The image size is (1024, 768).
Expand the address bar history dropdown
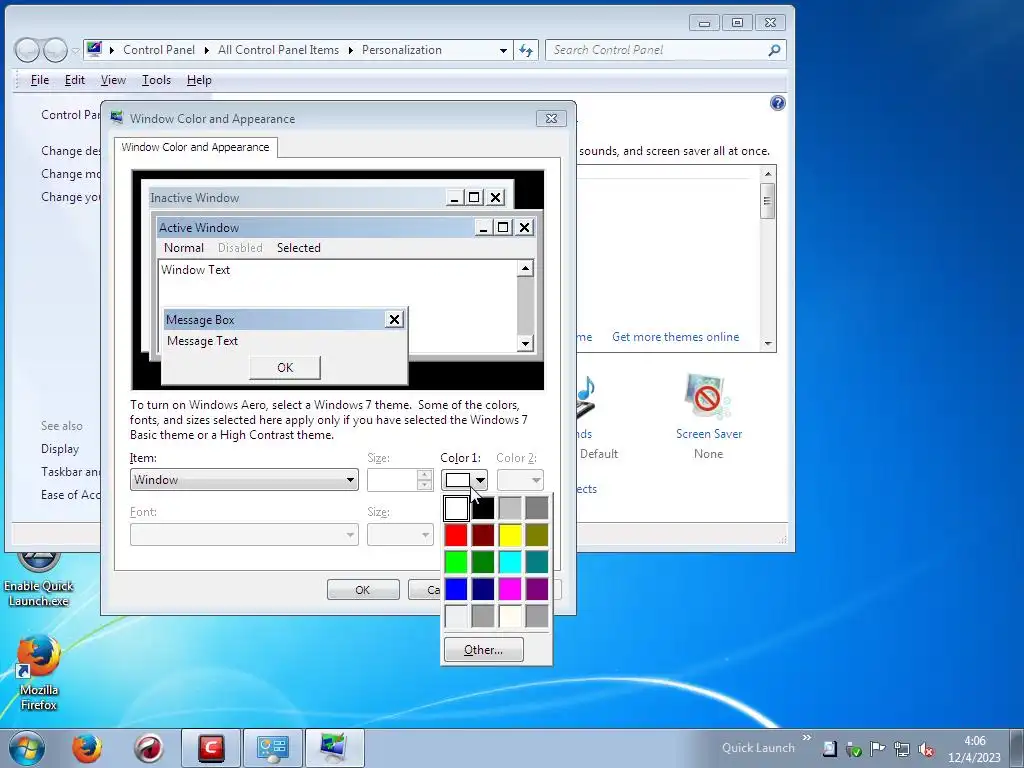coord(503,50)
